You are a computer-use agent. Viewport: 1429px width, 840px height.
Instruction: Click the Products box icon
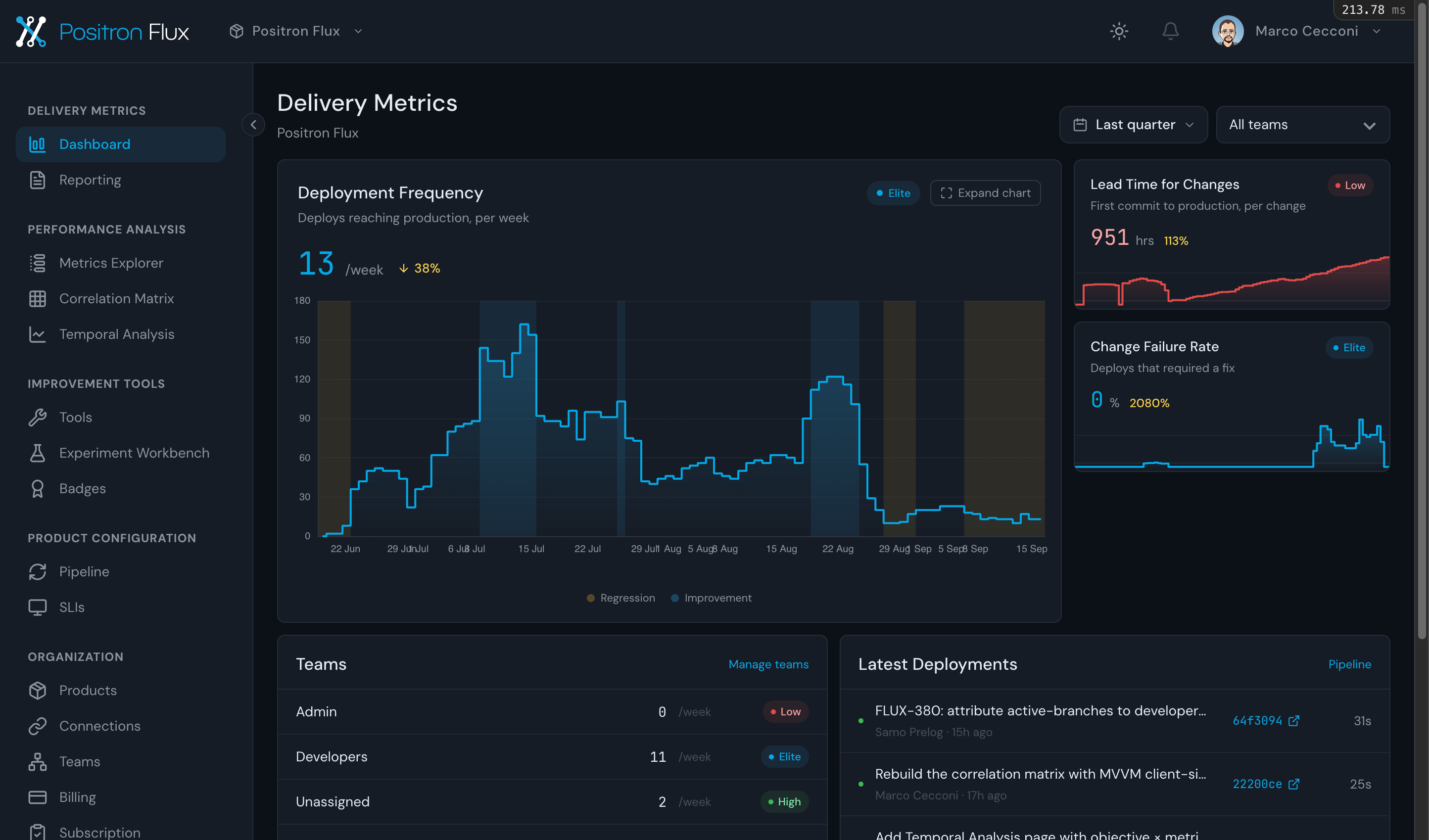click(x=38, y=691)
